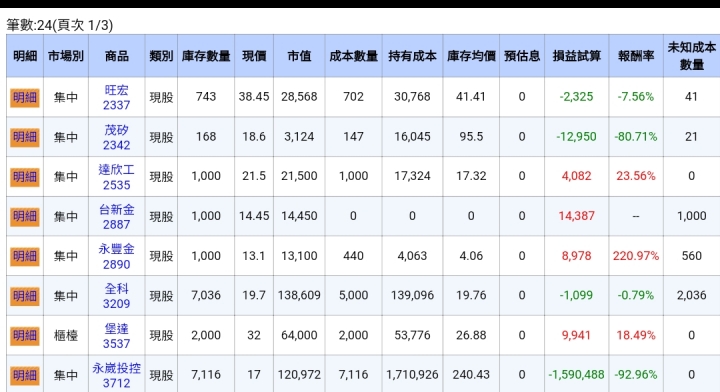Click the 損益試算 column header
The height and width of the screenshot is (392, 720).
(576, 56)
